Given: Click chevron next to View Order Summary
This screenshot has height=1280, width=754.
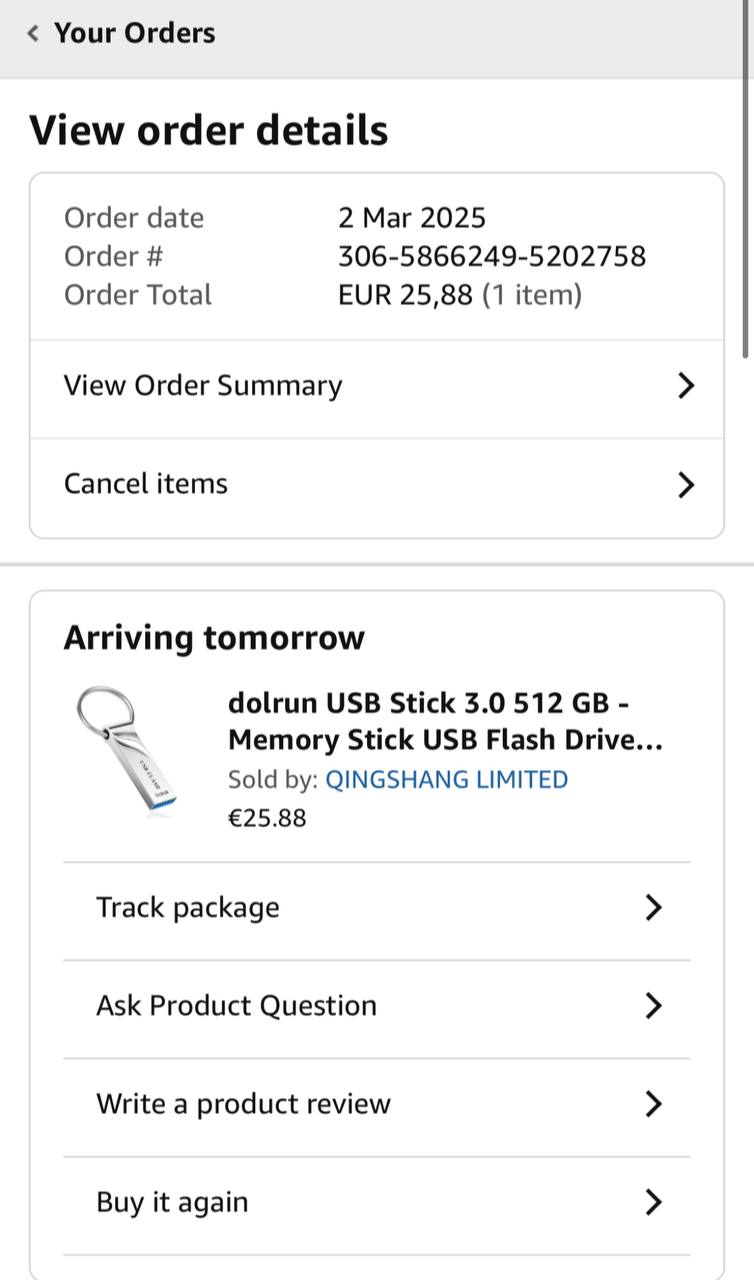Looking at the screenshot, I should [685, 386].
